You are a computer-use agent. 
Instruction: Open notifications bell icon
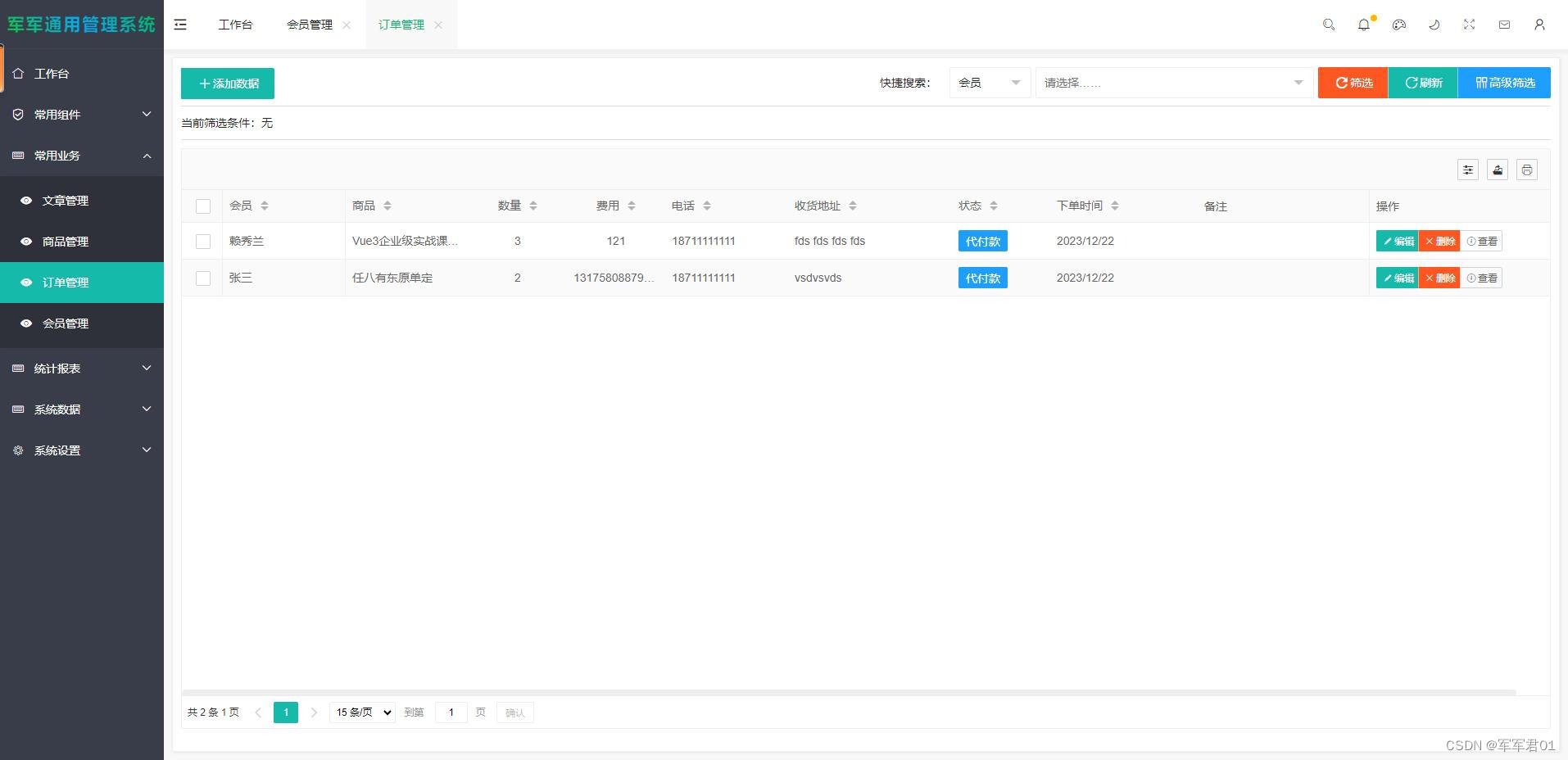[1364, 25]
